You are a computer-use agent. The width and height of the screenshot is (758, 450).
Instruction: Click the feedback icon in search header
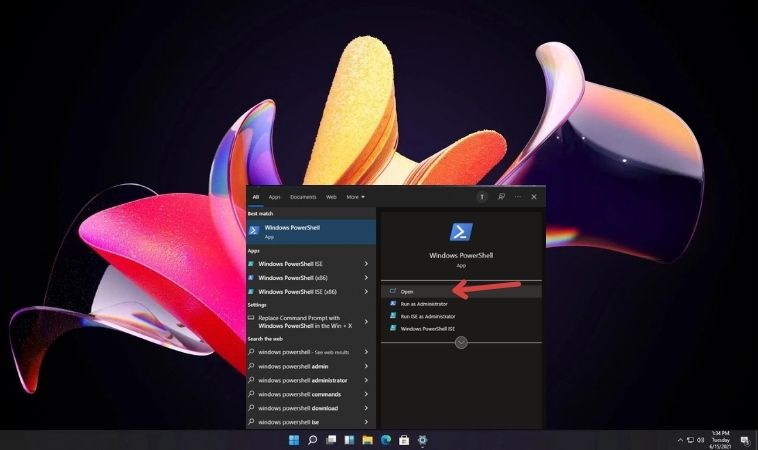(x=501, y=197)
